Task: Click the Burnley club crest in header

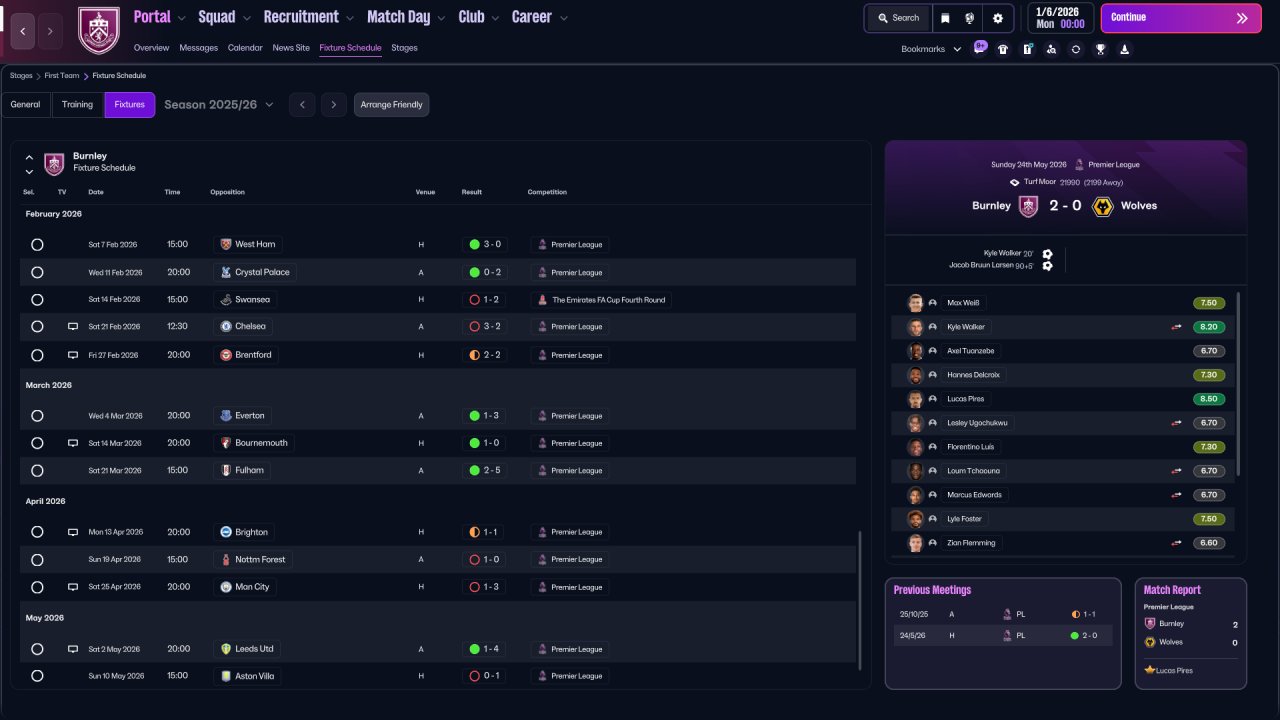Action: 98,31
